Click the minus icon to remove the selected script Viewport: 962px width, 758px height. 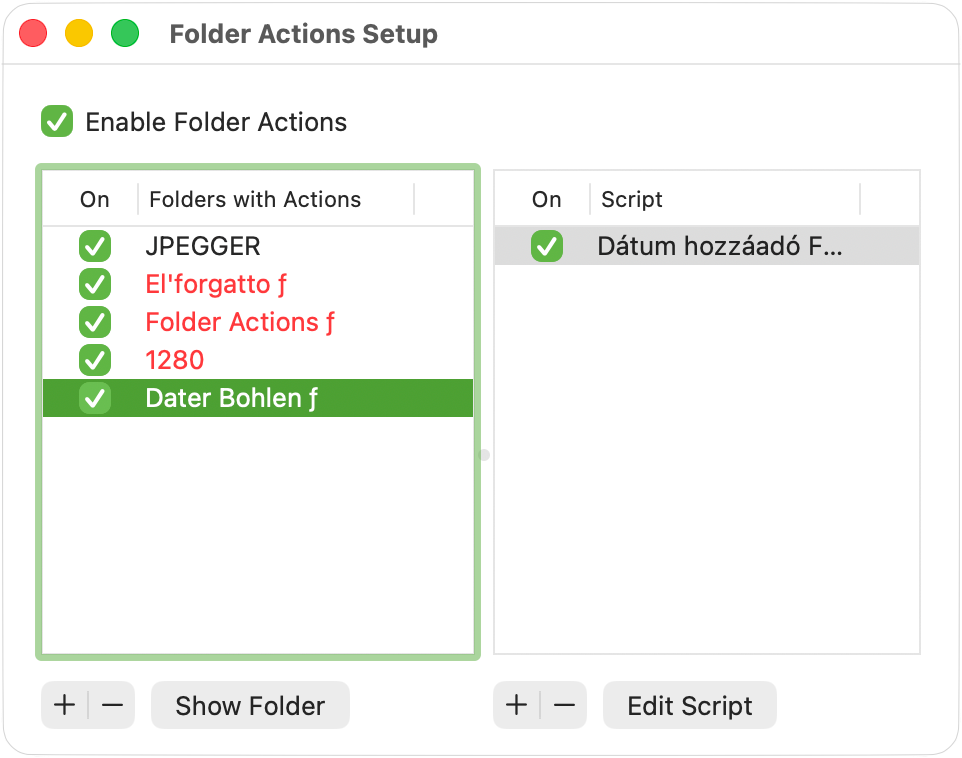coord(564,705)
